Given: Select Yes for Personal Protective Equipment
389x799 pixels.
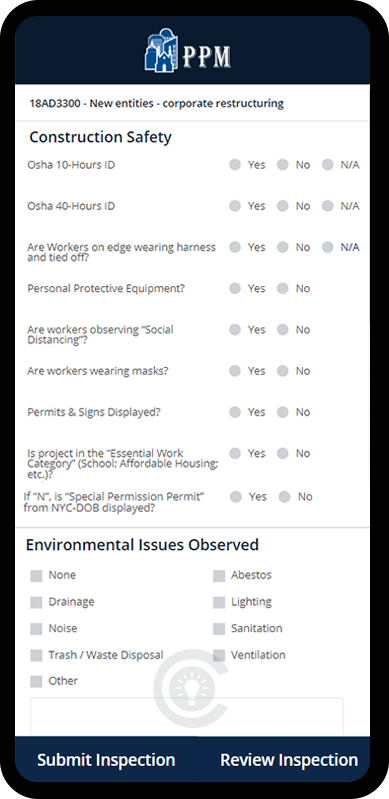Looking at the screenshot, I should [x=235, y=288].
